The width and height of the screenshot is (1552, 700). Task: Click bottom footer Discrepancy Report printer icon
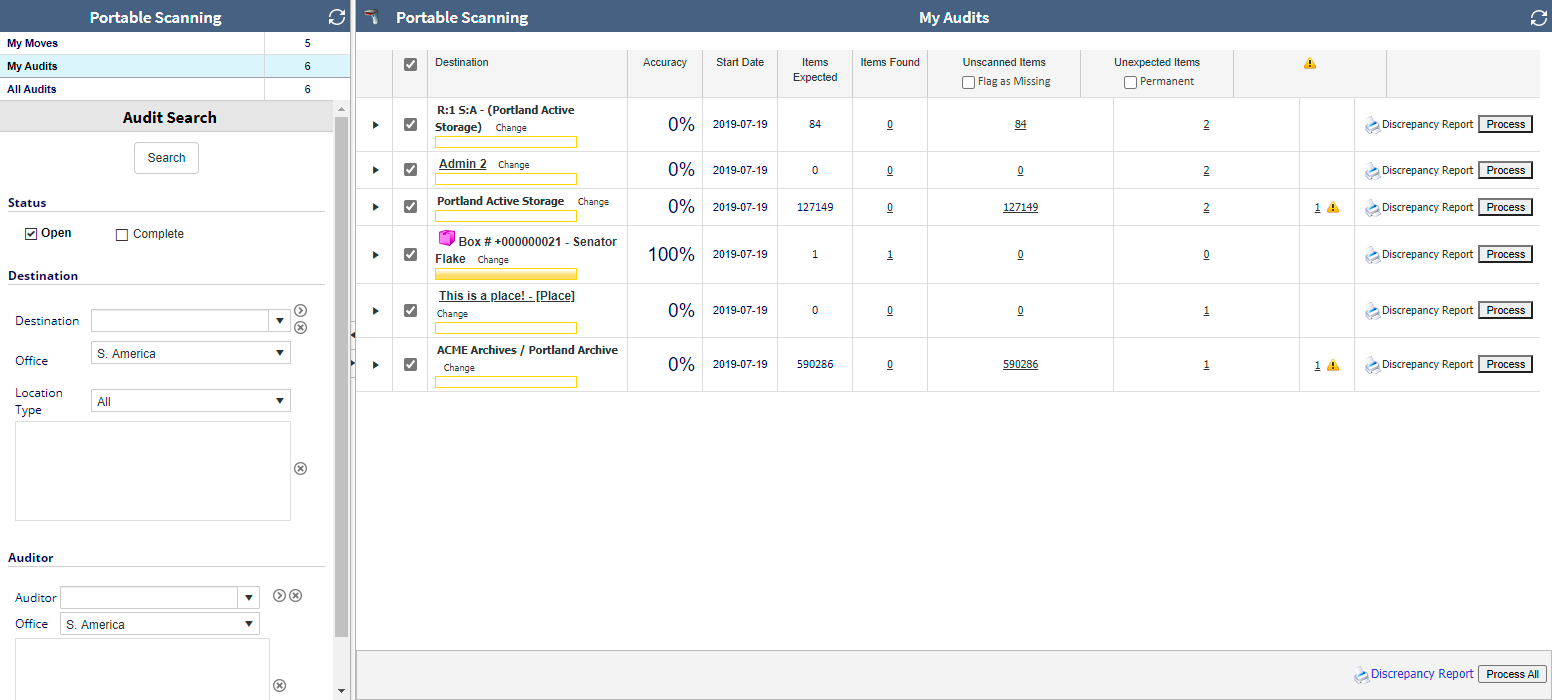click(x=1361, y=675)
